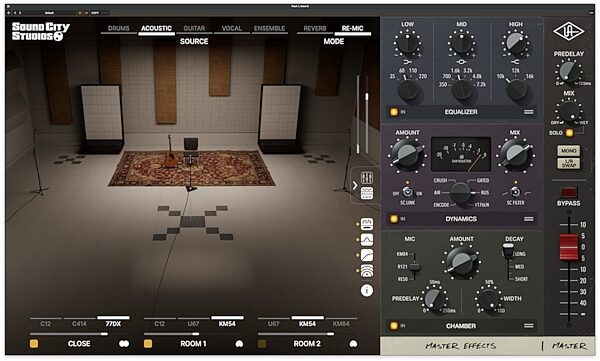Change the Close mic polar pattern icon
This screenshot has width=600, height=361.
pos(124,343)
